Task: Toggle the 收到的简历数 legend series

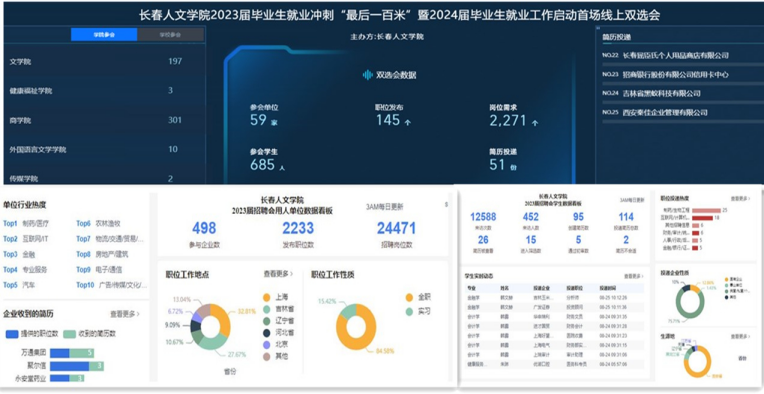Action: 90,334
